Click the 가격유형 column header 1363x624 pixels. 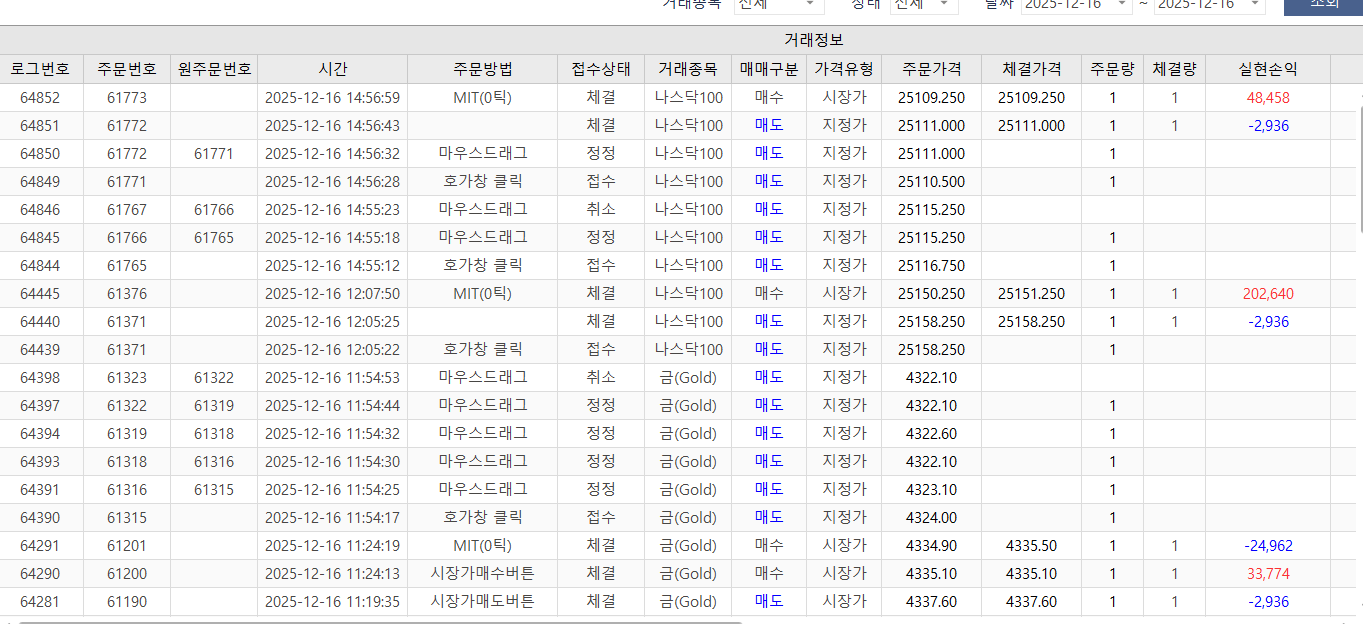(x=844, y=69)
